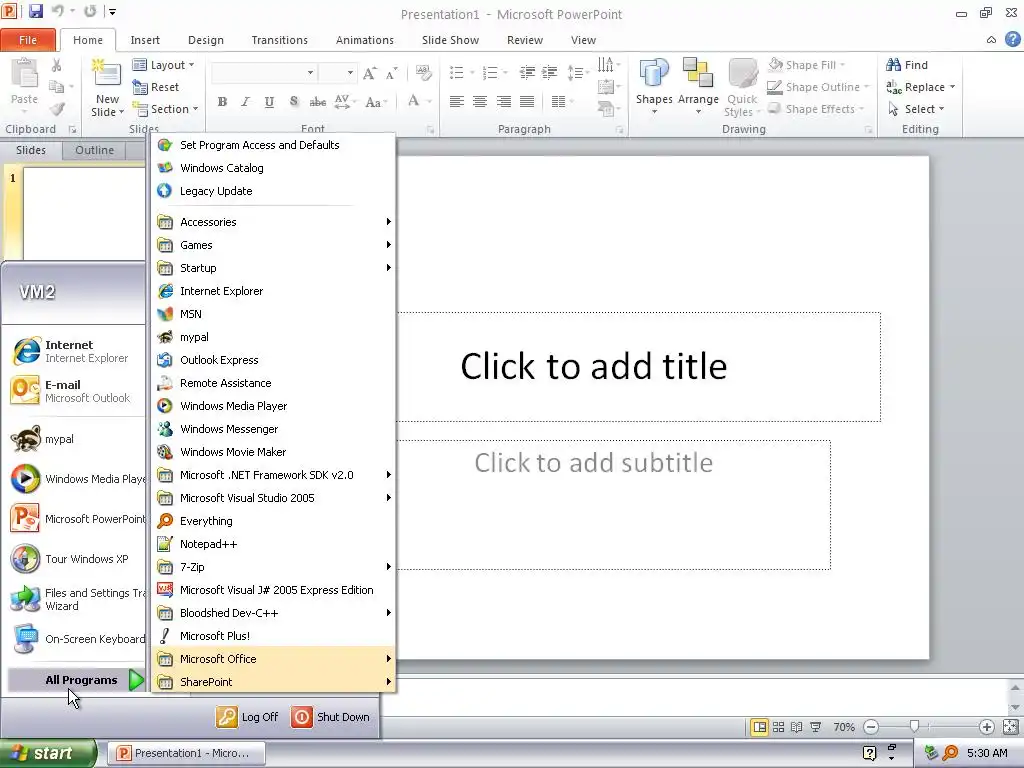Open Microsoft PowerPoint in Start menu pinned list
The width and height of the screenshot is (1024, 768).
click(x=77, y=519)
